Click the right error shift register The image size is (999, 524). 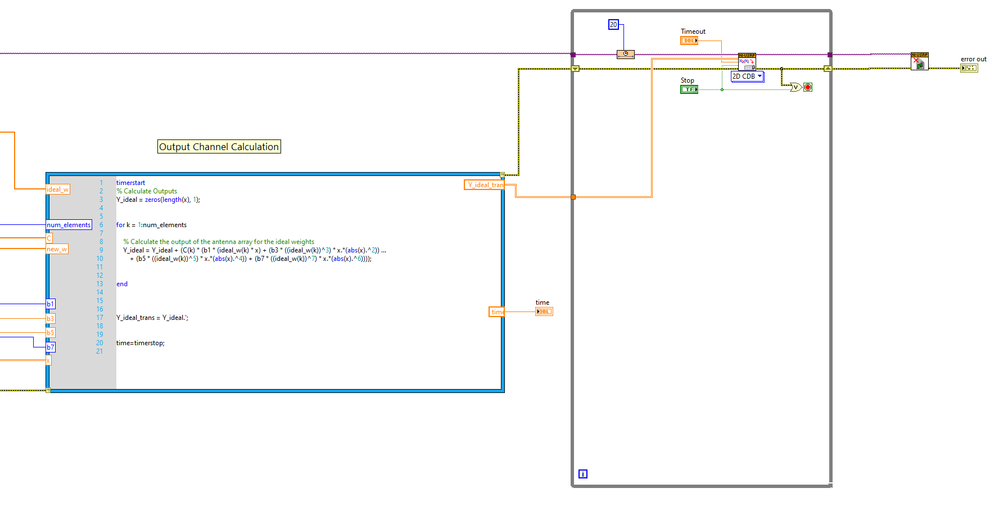(828, 68)
